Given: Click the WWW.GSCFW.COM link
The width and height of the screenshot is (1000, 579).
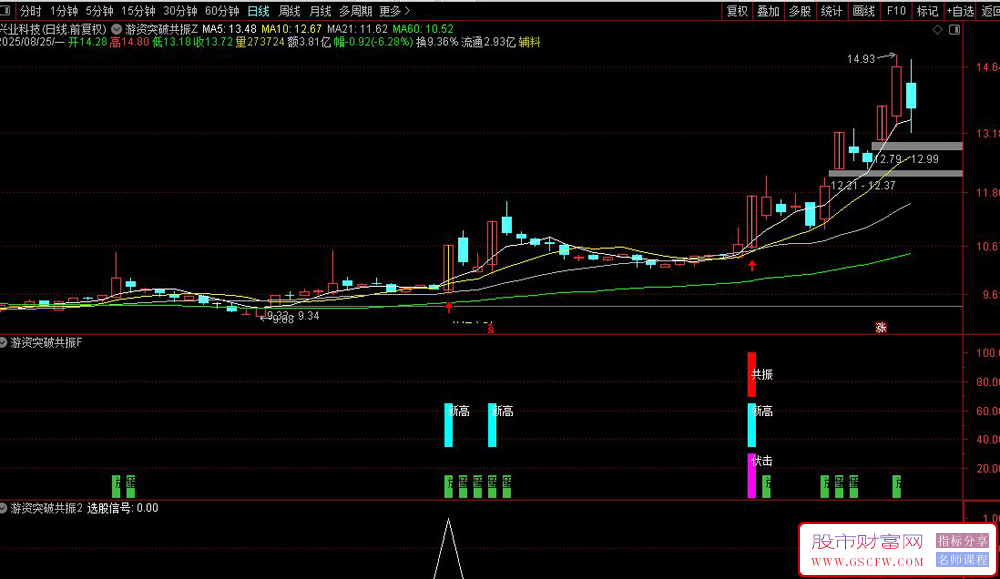Looking at the screenshot, I should click(867, 562).
